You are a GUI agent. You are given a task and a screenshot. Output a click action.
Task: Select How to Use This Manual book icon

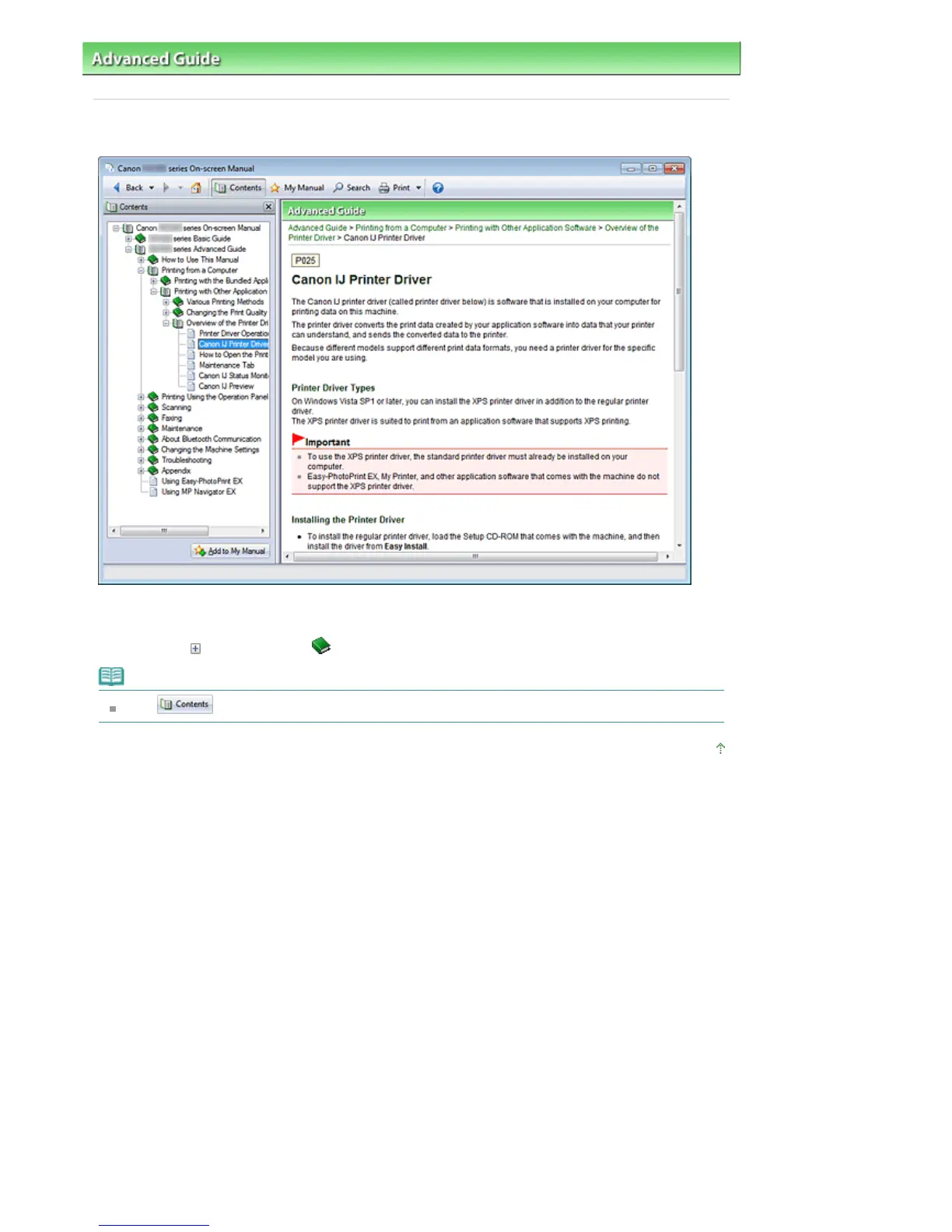click(153, 260)
